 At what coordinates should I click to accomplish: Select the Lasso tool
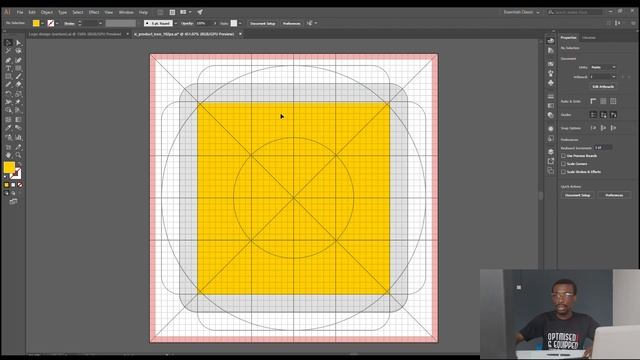point(18,51)
